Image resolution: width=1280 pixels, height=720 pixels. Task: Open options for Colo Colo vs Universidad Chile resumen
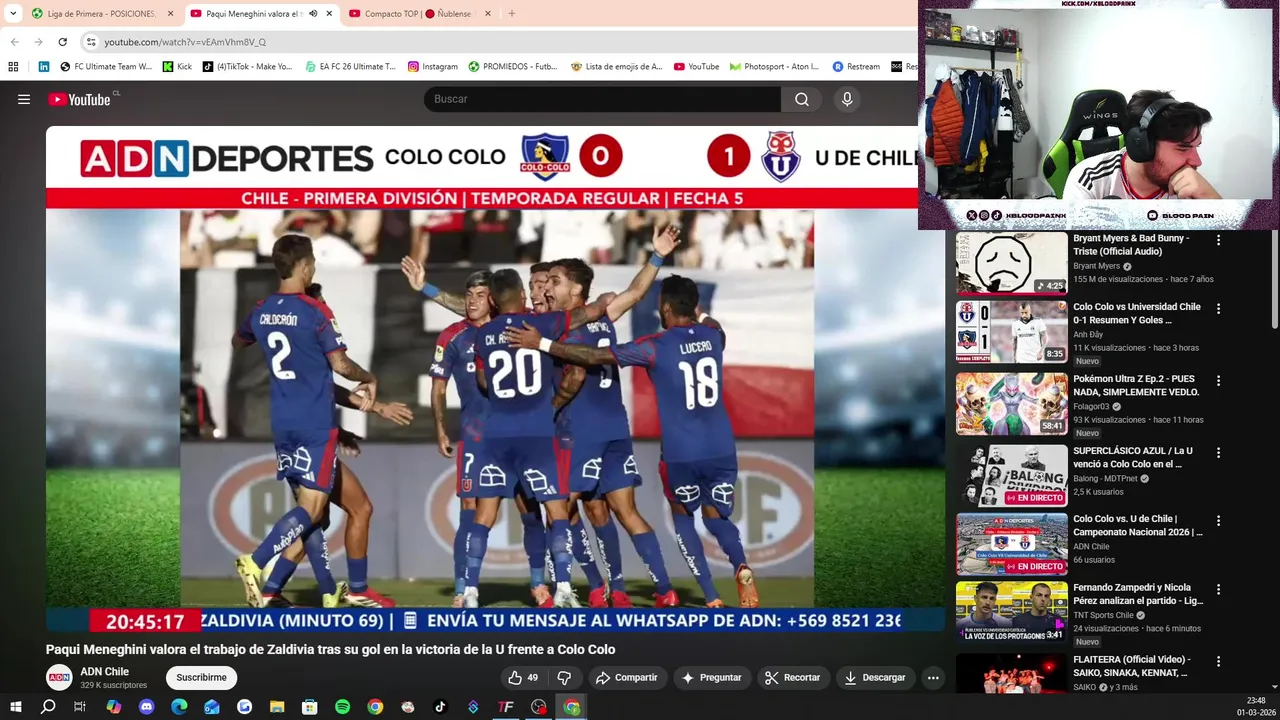tap(1218, 309)
